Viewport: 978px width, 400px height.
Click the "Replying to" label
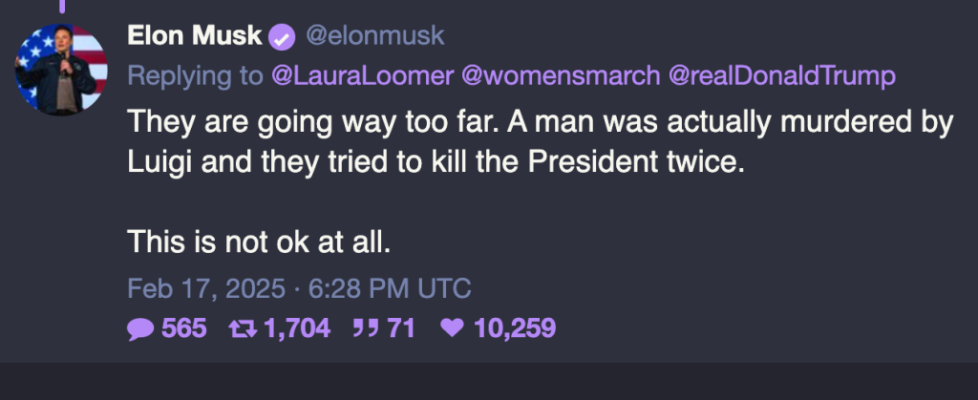point(195,77)
